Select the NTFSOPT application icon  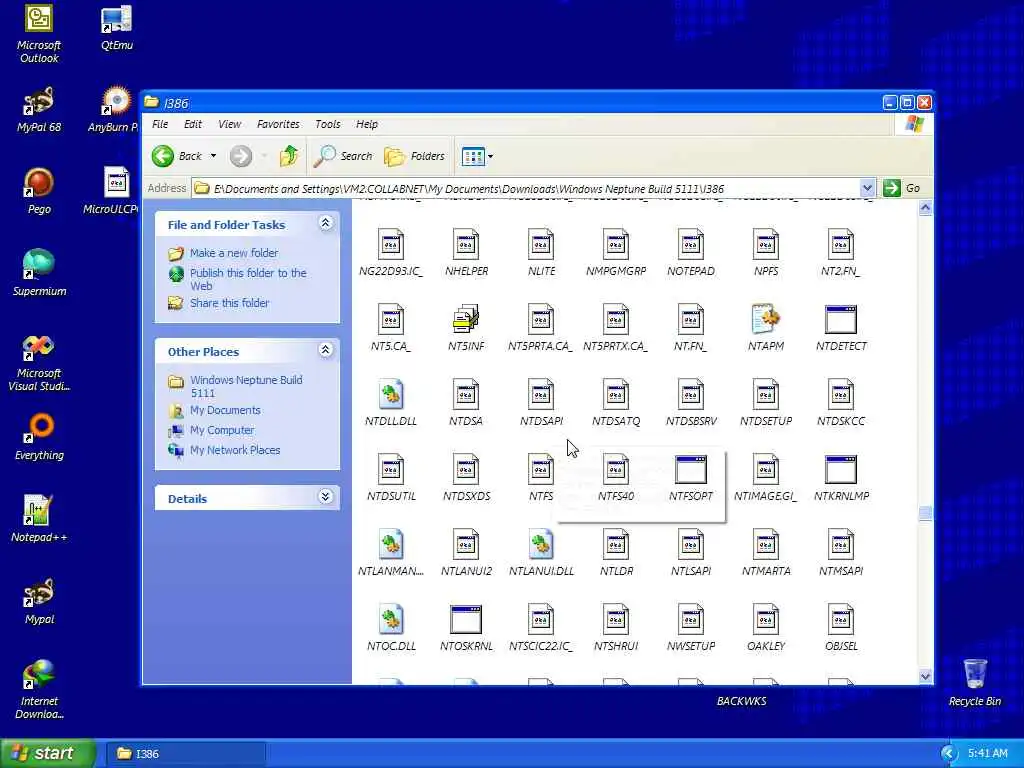(x=690, y=470)
